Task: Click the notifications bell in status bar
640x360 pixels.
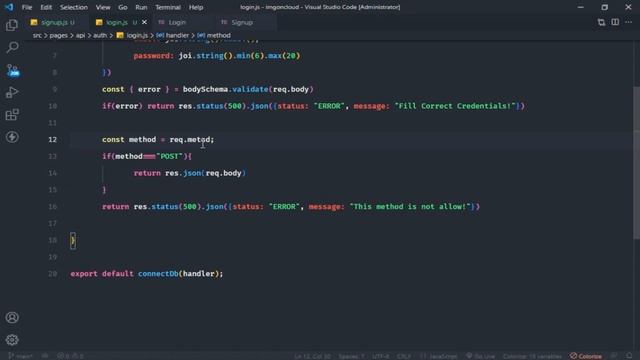Action: coord(629,356)
